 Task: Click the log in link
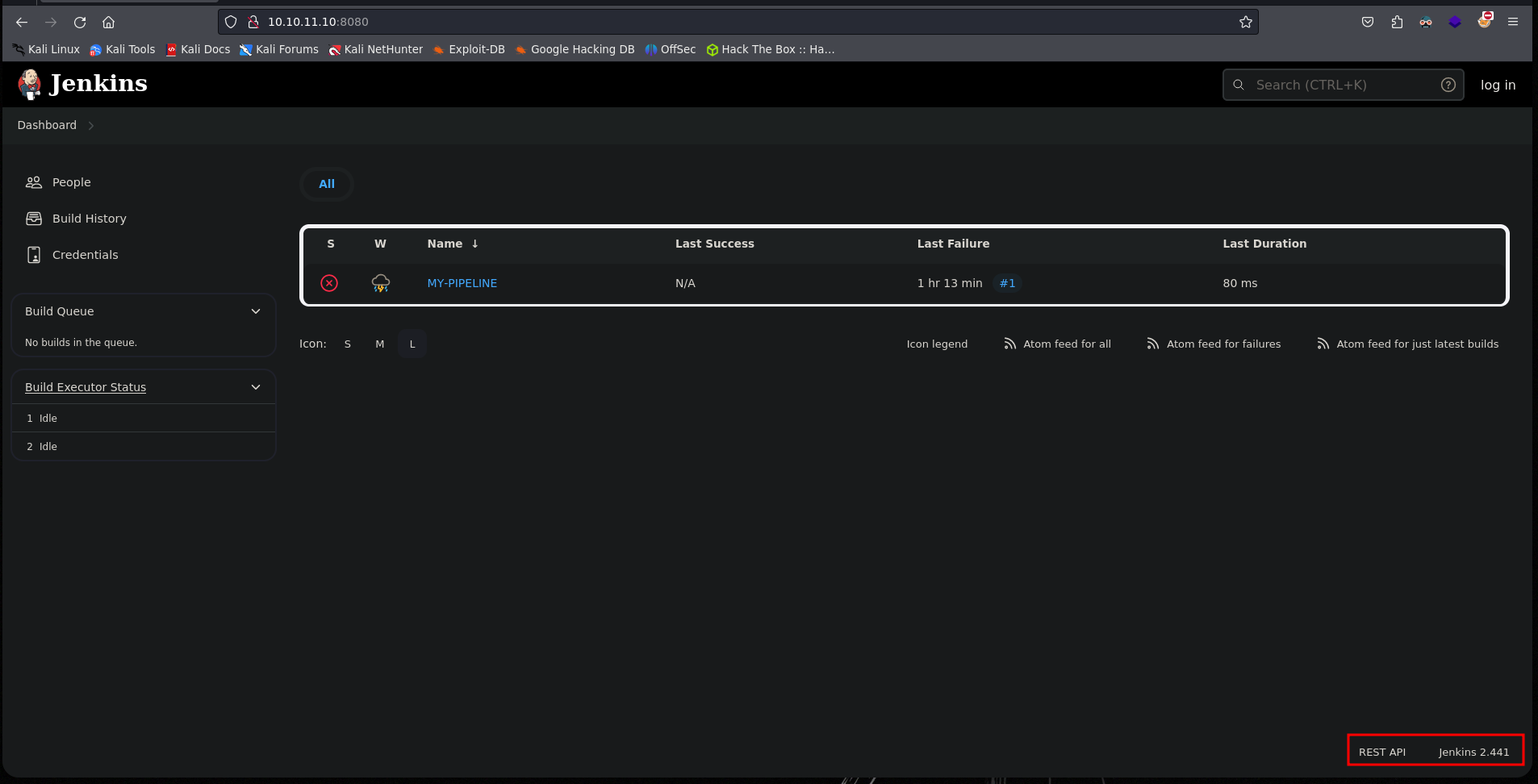[x=1498, y=85]
